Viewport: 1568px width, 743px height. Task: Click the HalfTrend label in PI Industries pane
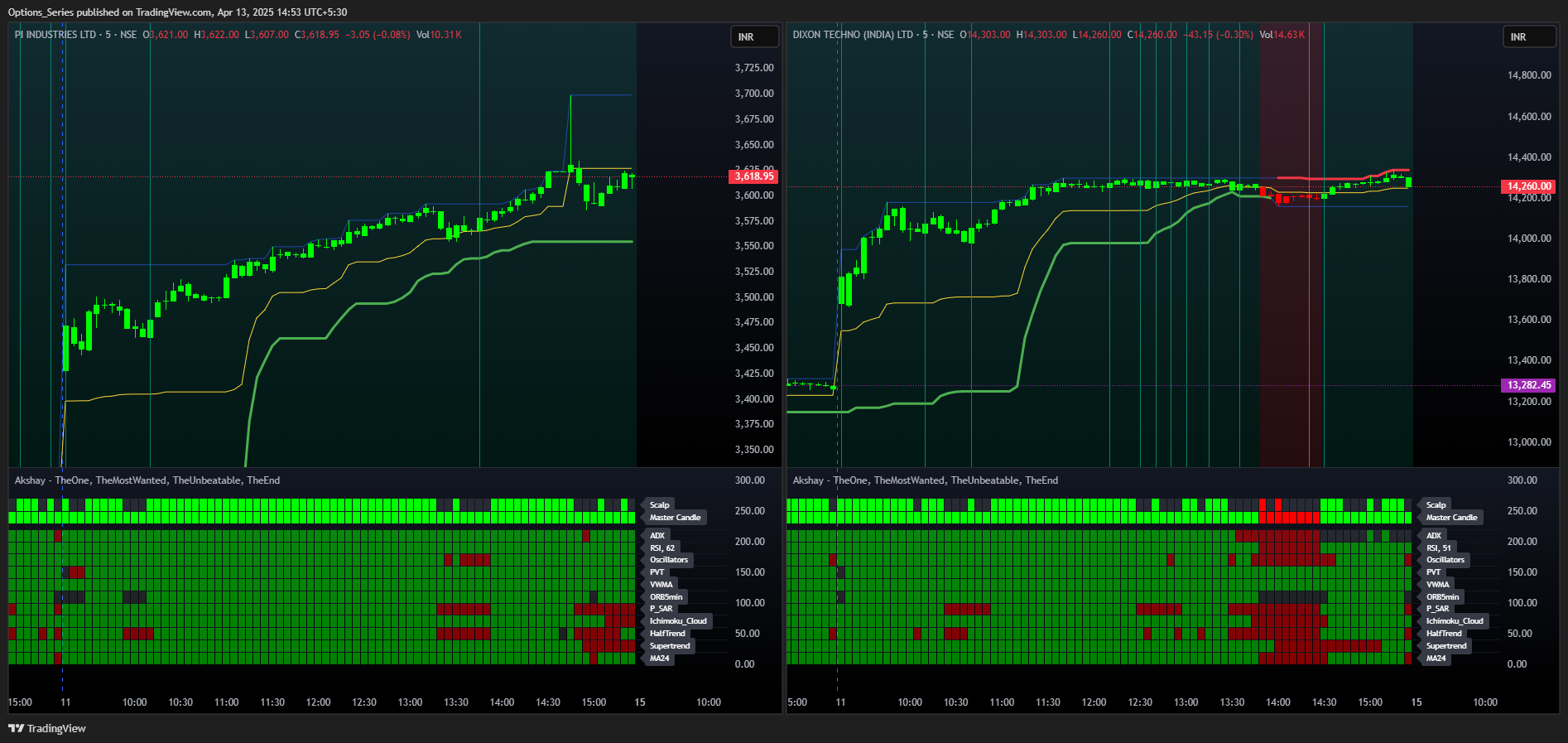coord(667,634)
